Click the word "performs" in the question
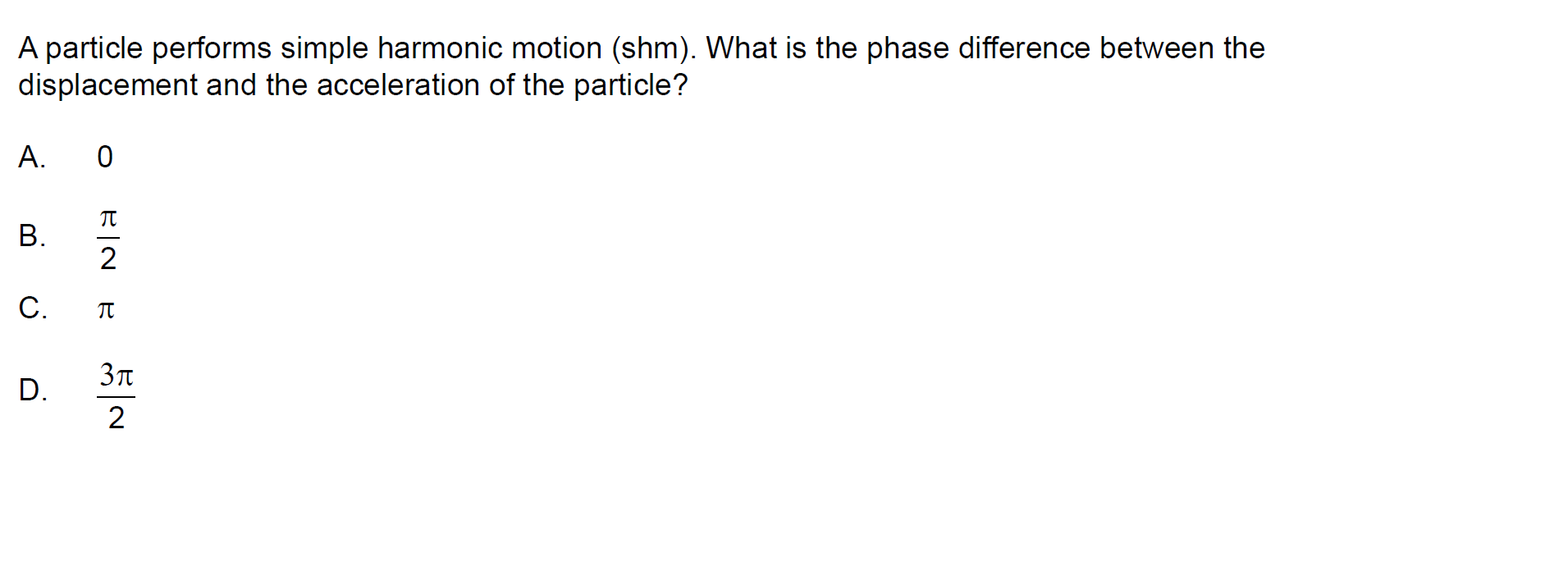 (212, 48)
